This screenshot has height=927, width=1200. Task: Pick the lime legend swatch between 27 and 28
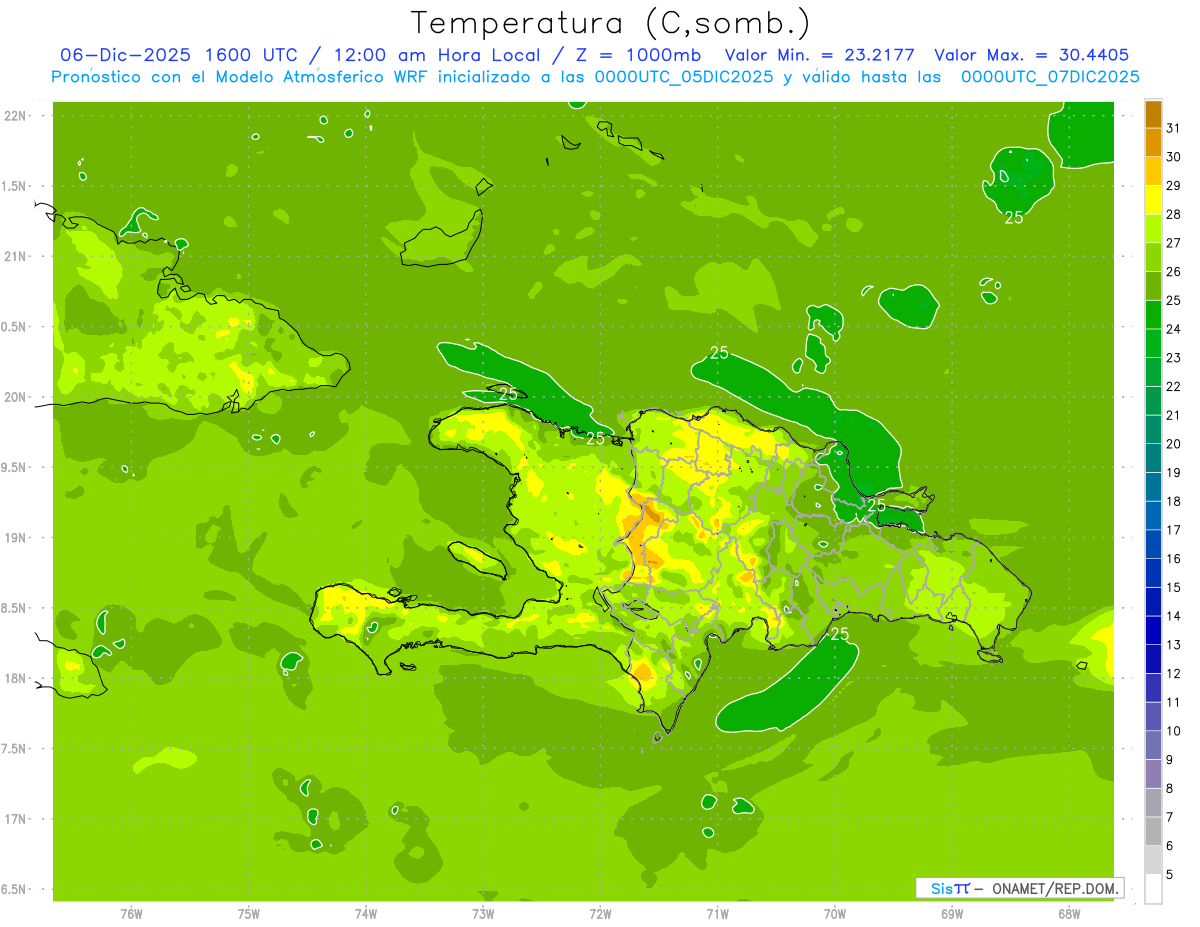click(x=1153, y=229)
